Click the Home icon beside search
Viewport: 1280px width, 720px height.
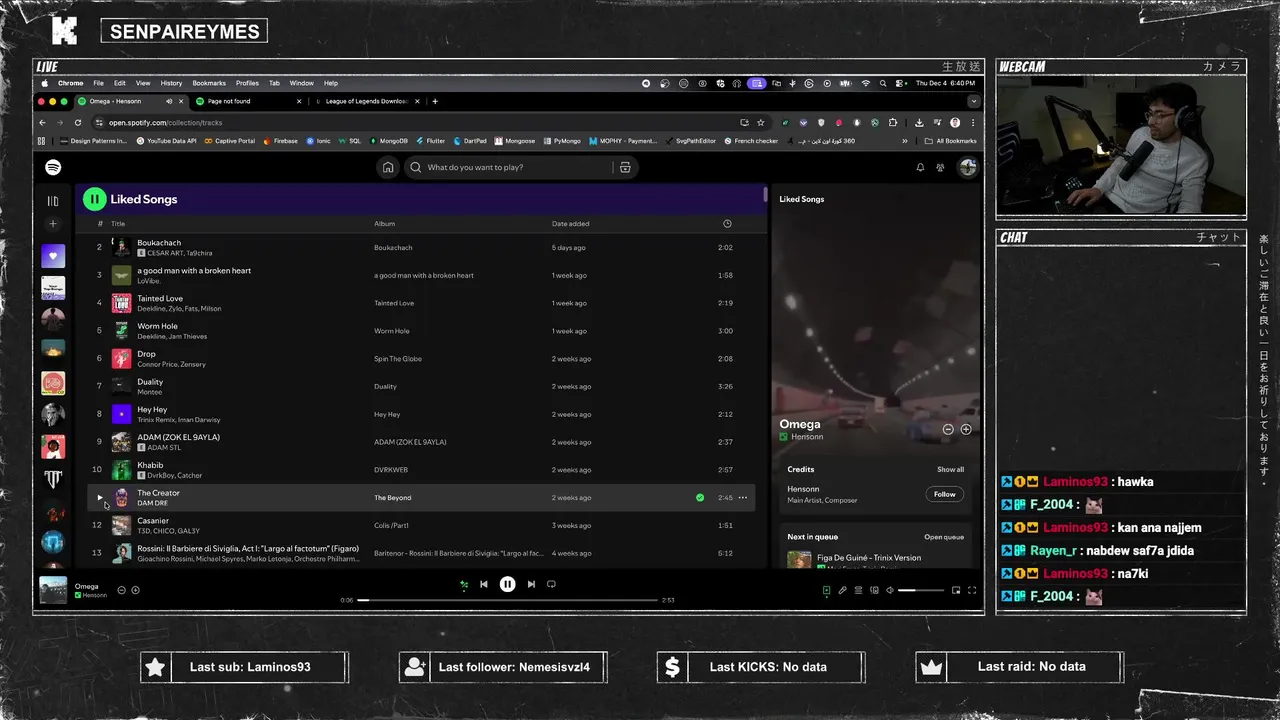click(388, 168)
